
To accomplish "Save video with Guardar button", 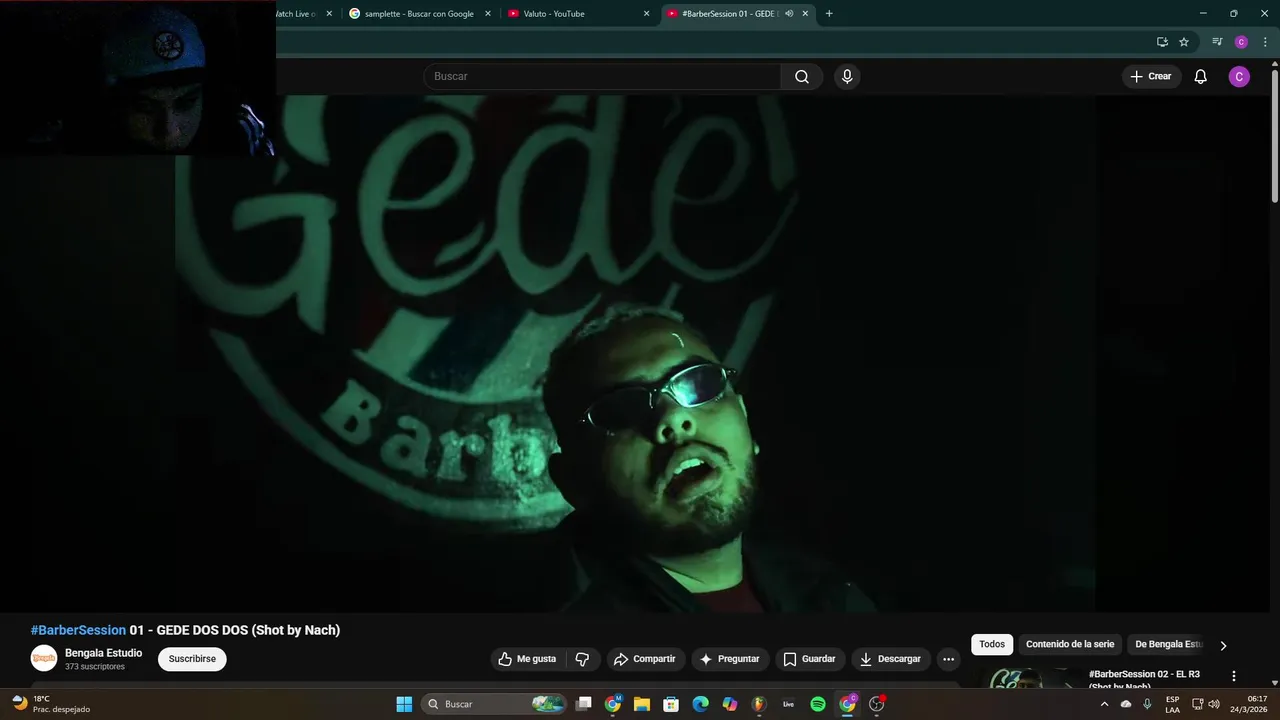I will pyautogui.click(x=809, y=659).
